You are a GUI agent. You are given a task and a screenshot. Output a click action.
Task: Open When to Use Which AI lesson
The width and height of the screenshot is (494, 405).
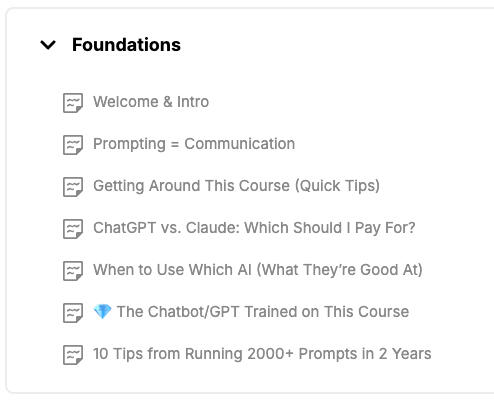pyautogui.click(x=258, y=270)
